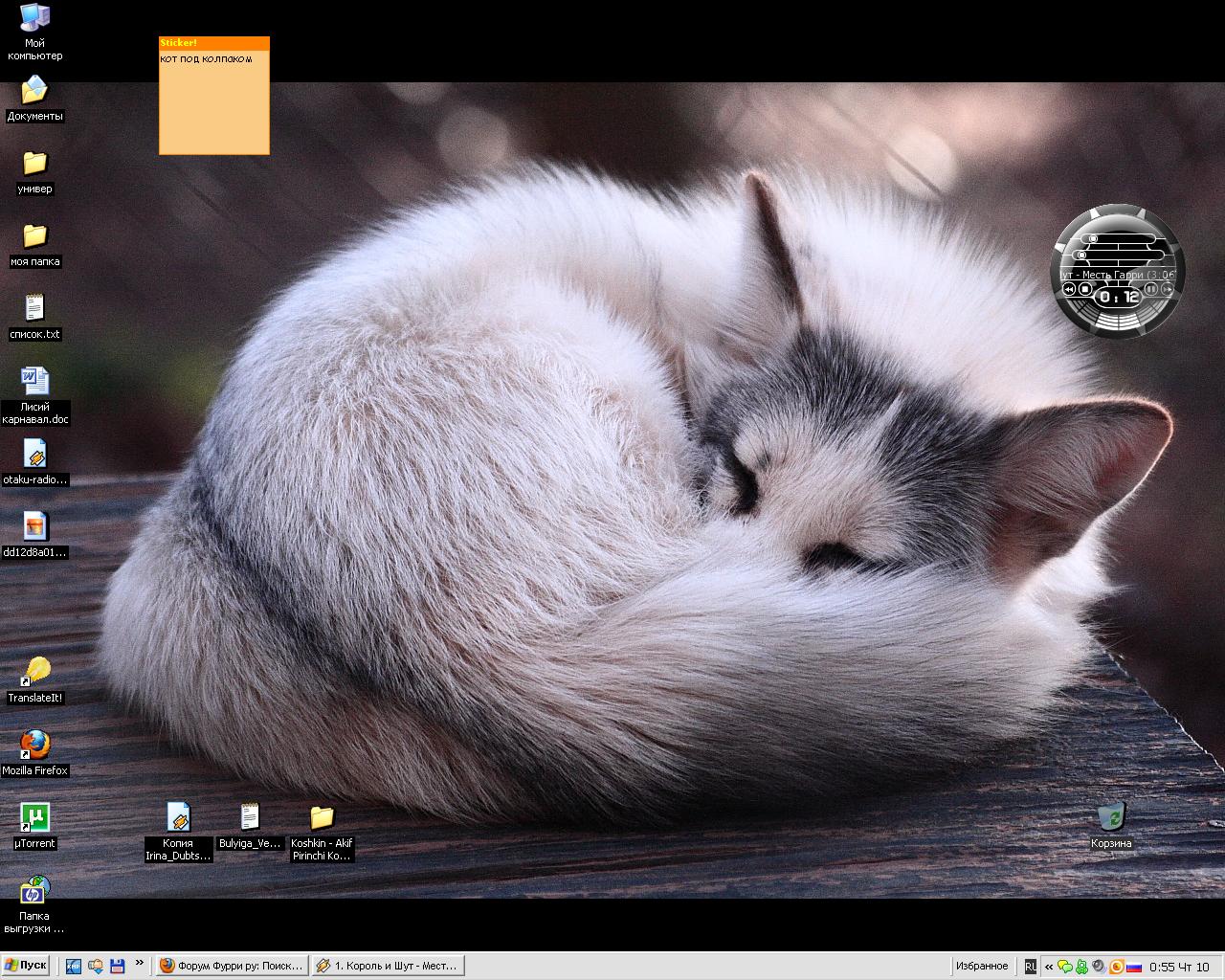Open the Mozilla Firefox desktop shortcut
This screenshot has width=1225, height=980.
(35, 745)
